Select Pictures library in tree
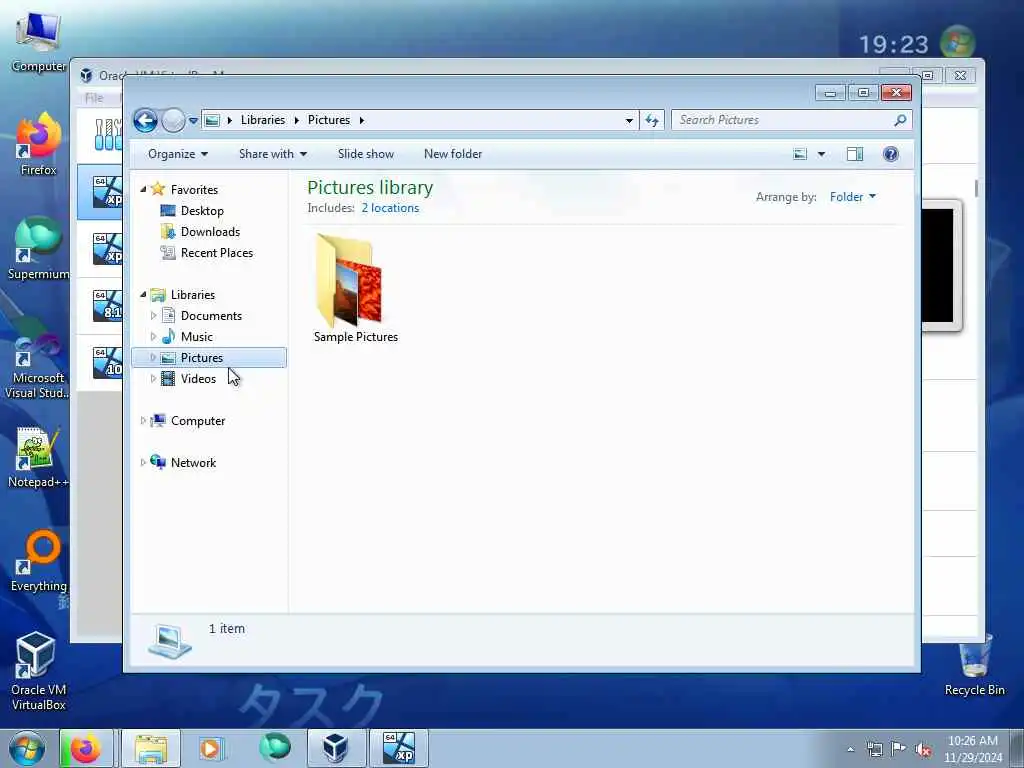 (x=202, y=358)
